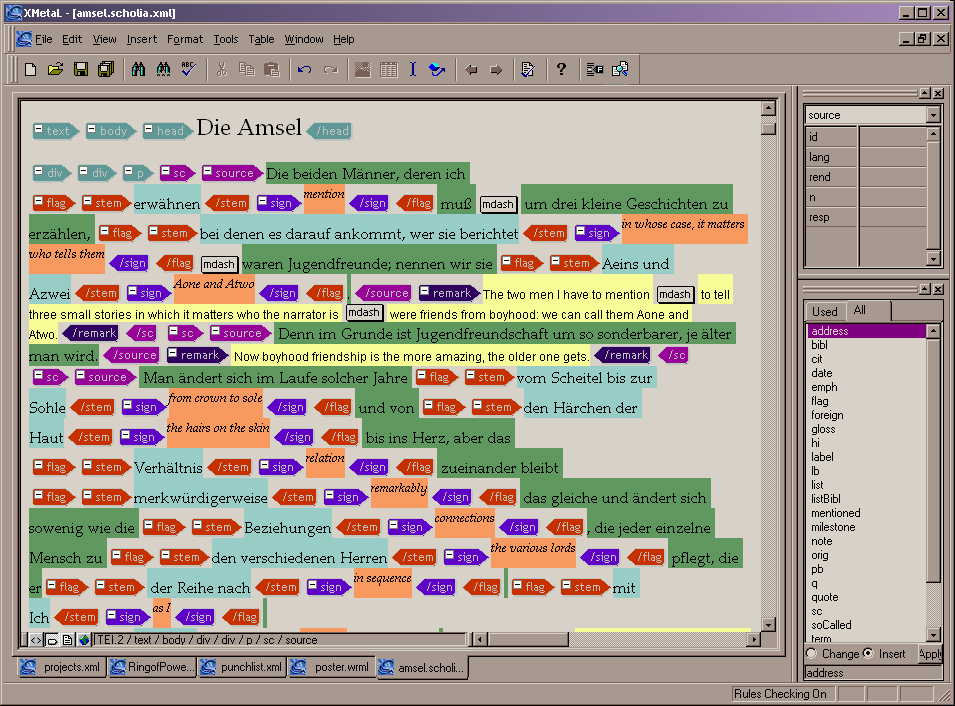Switch to the All elements tab

(x=860, y=310)
